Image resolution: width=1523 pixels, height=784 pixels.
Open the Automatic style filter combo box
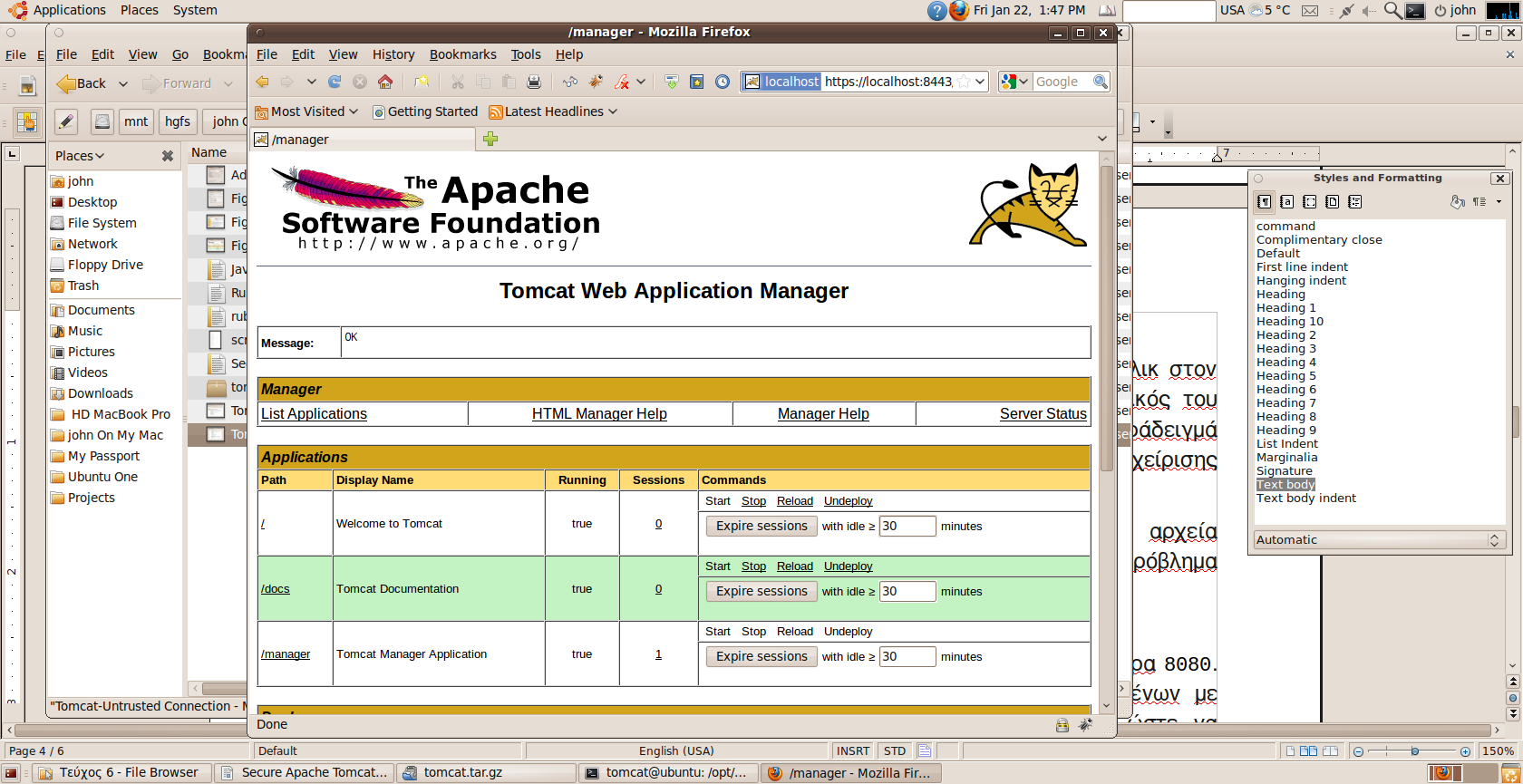[x=1380, y=540]
